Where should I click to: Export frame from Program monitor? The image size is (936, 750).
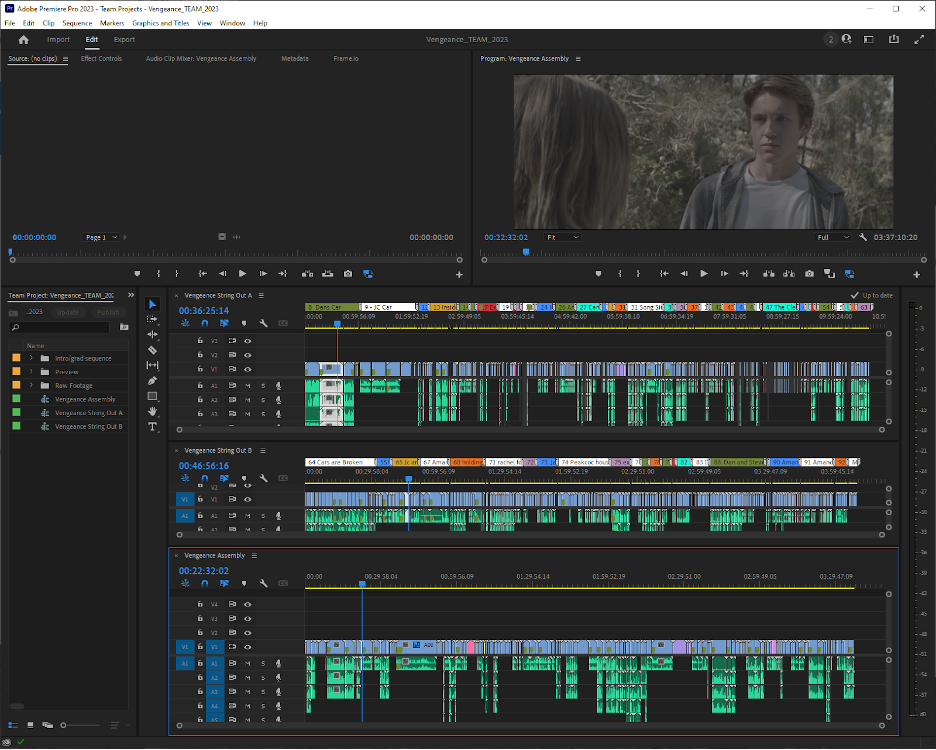click(x=809, y=273)
